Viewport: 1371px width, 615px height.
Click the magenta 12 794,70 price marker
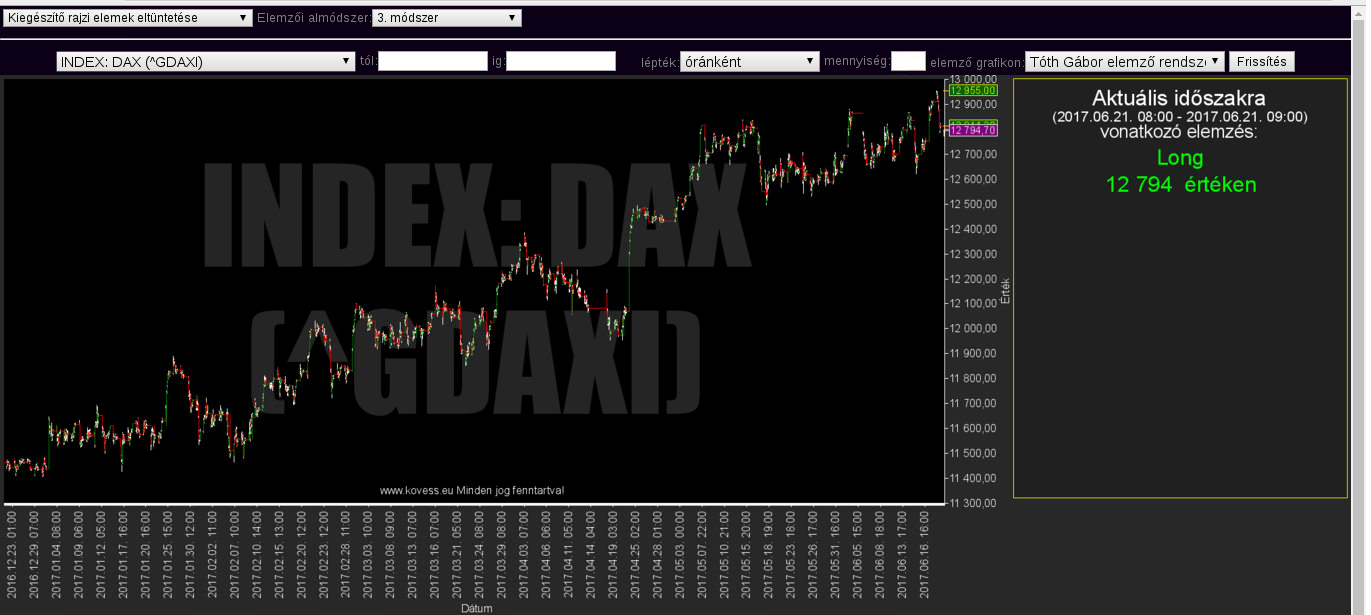click(x=972, y=130)
